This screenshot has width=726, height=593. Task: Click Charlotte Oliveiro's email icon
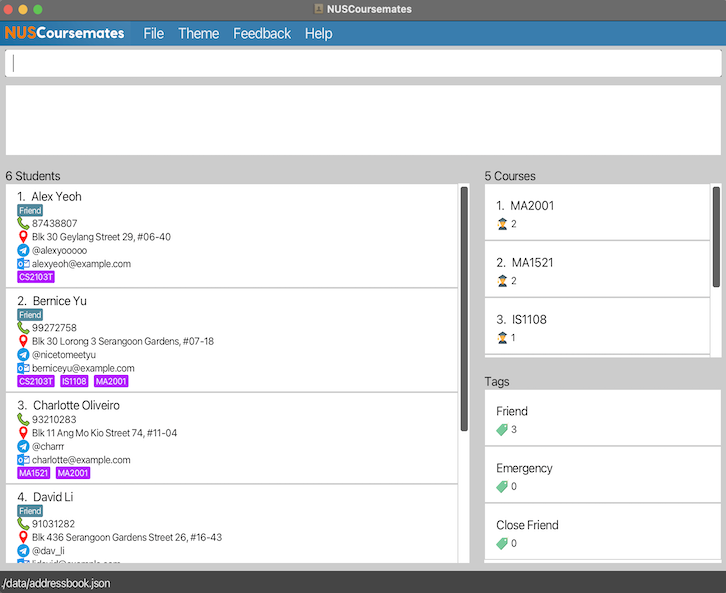click(x=23, y=460)
